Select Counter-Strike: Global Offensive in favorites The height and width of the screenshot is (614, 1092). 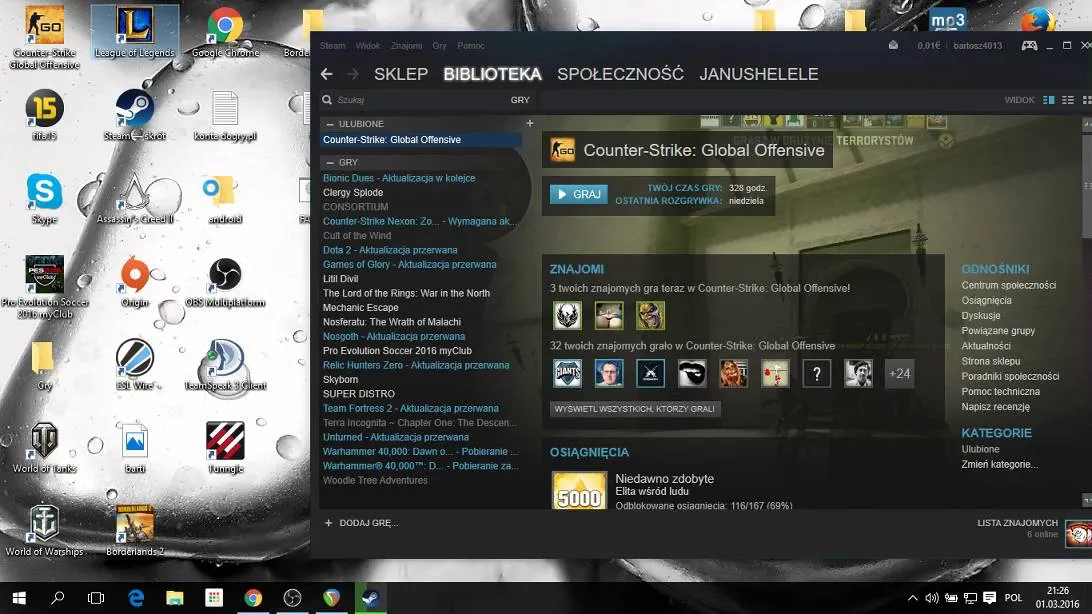(x=421, y=140)
